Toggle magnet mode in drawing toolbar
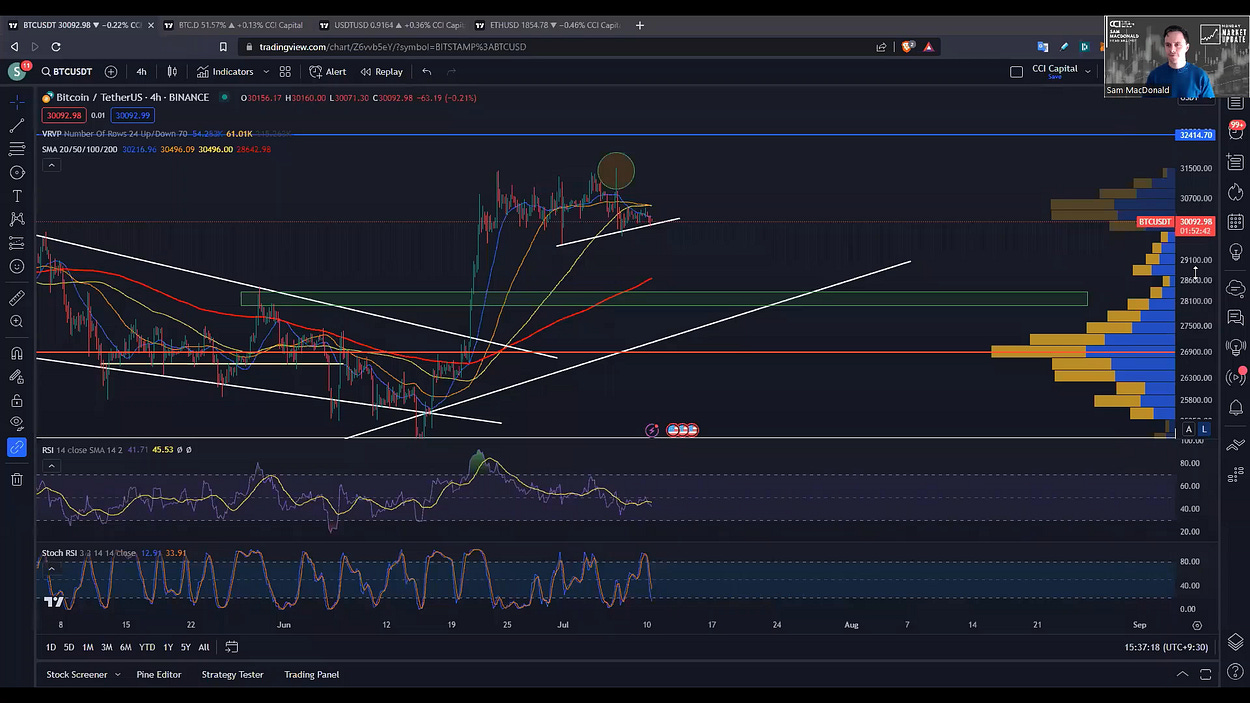Screen dimensions: 1250x703 (x=17, y=351)
